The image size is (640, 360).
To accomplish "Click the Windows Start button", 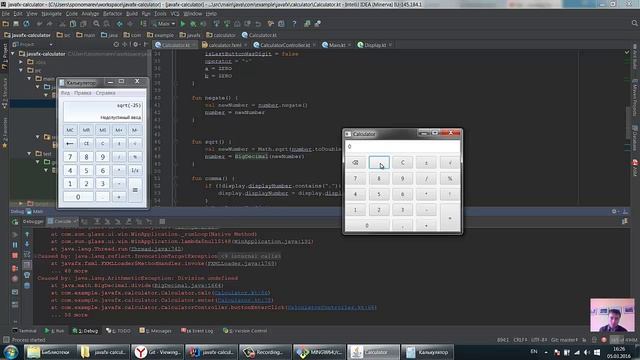I will pos(11,352).
